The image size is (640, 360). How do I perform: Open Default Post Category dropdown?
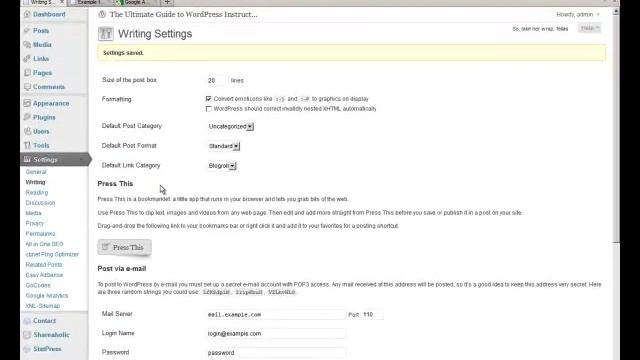[231, 127]
